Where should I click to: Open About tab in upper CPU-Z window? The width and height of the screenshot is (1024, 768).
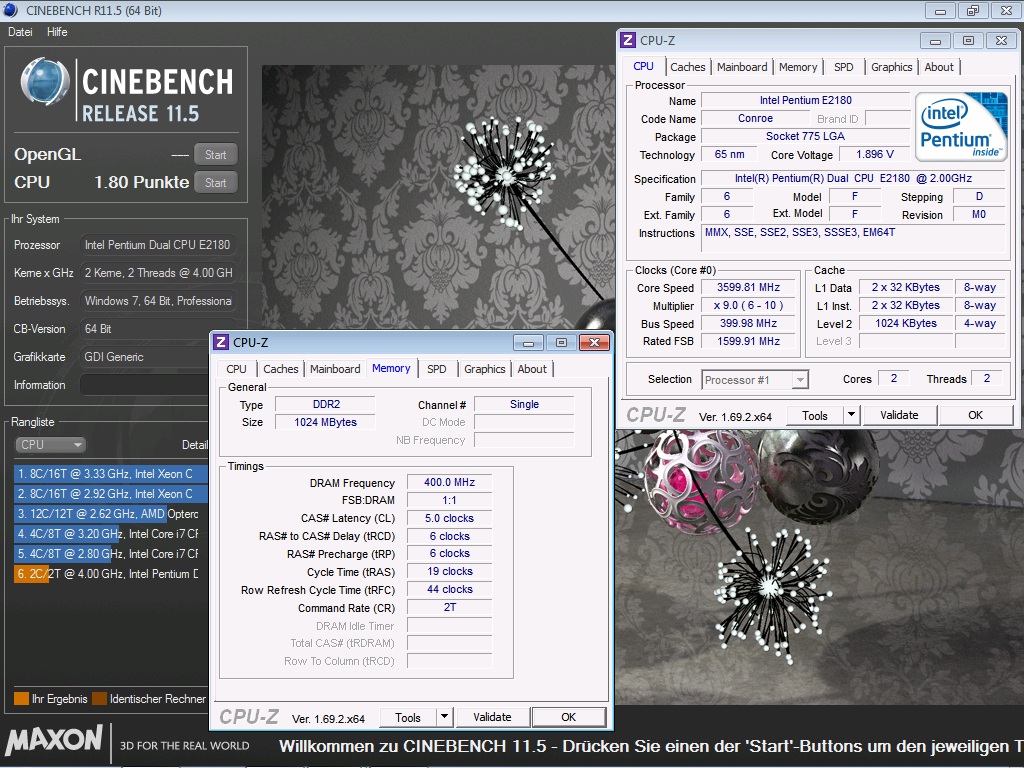939,67
